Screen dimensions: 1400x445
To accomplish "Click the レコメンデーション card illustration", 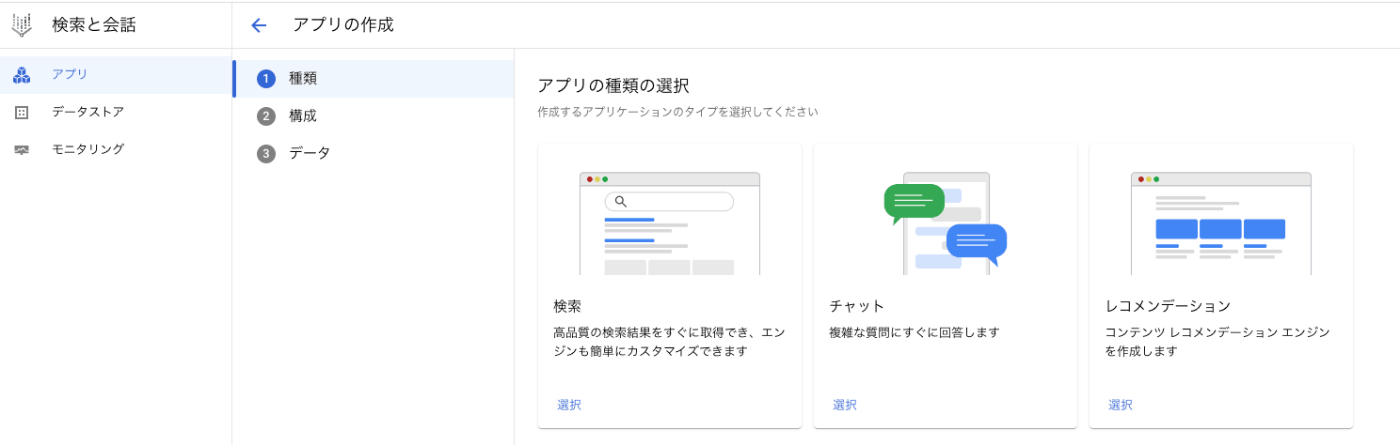I will 1221,223.
